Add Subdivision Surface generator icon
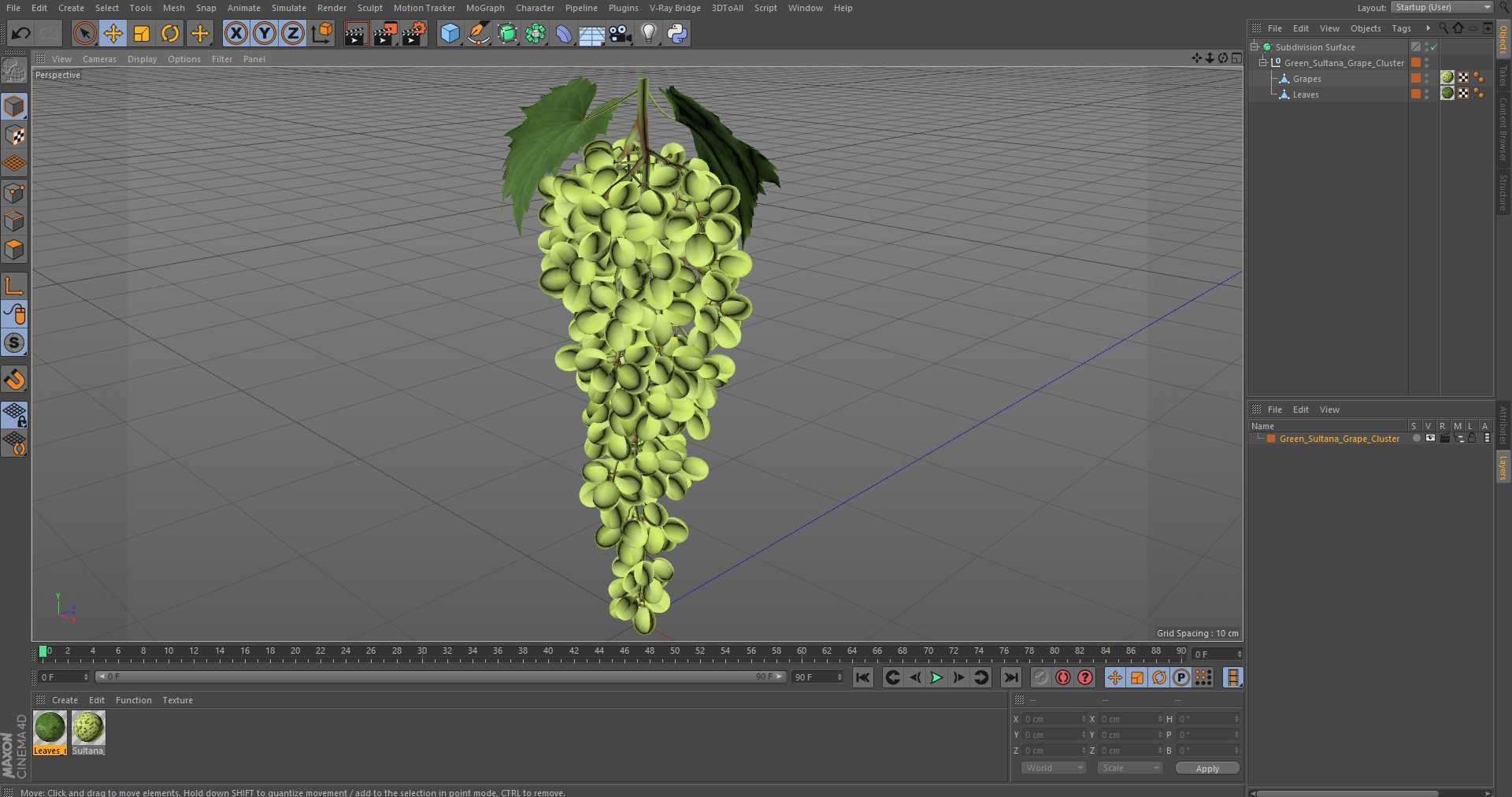 coord(507,33)
